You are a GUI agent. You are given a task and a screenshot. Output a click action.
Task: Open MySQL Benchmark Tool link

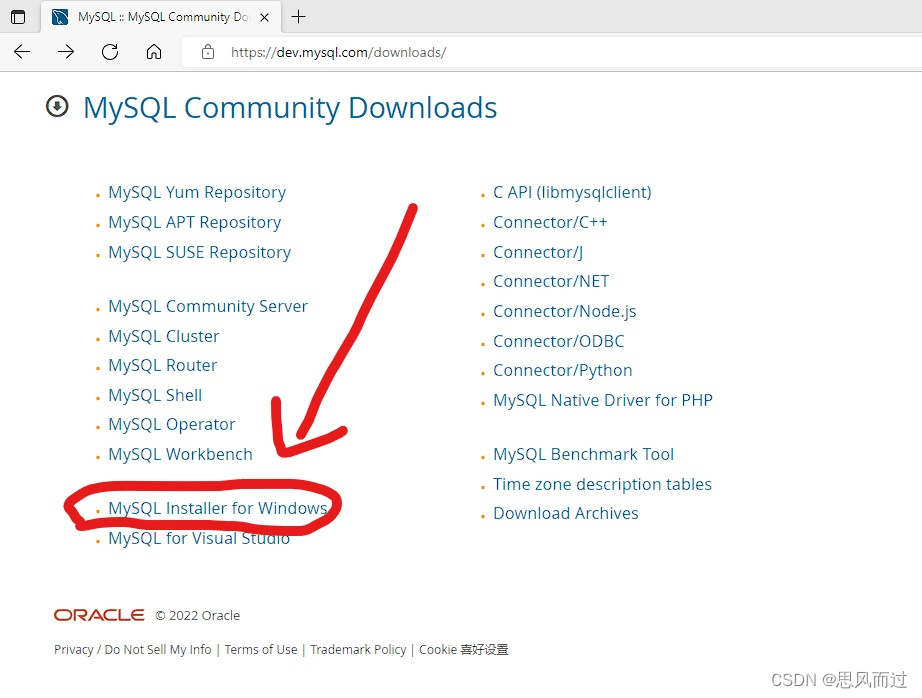click(x=583, y=455)
